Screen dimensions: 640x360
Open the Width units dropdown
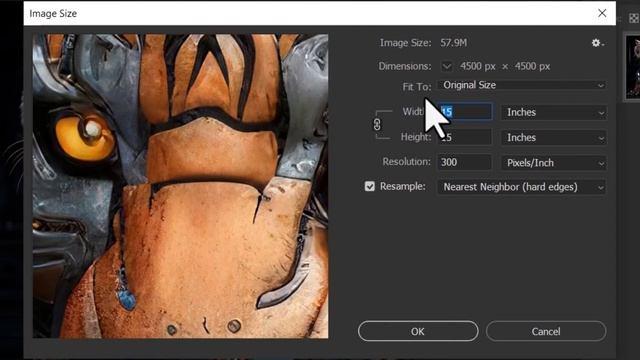pos(554,112)
